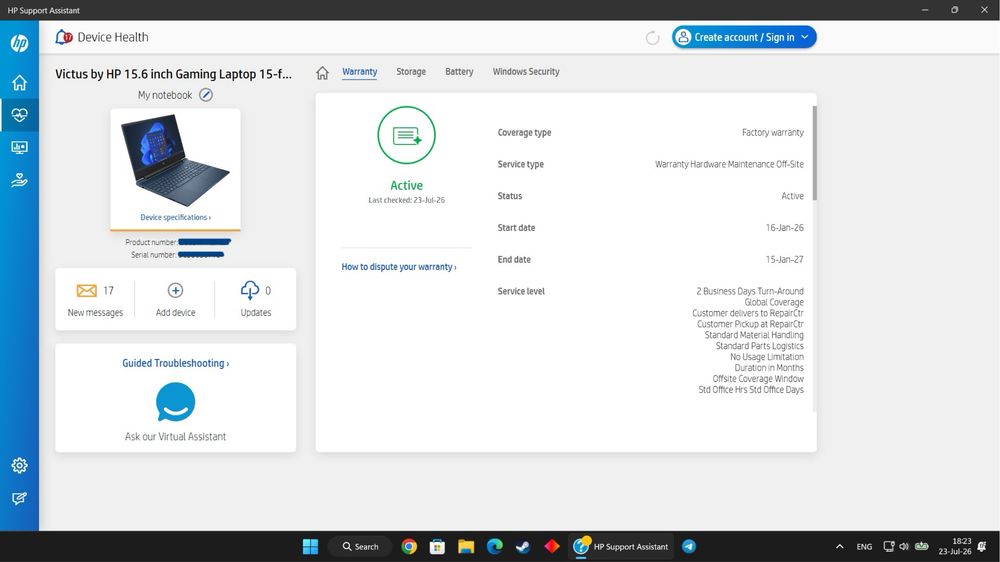Switch to the Warranty tab

pyautogui.click(x=360, y=71)
